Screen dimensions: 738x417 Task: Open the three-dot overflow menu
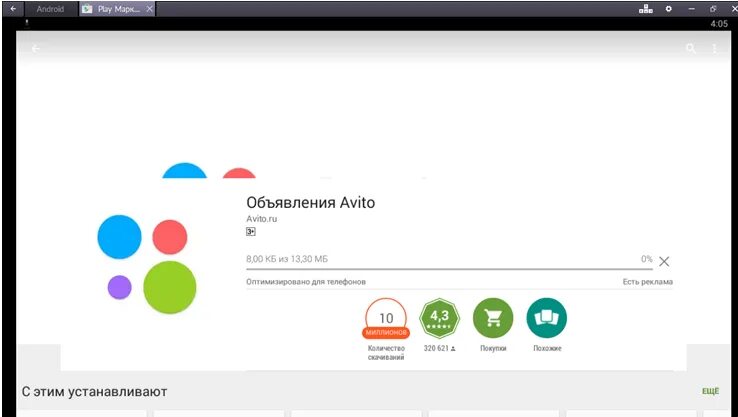[714, 48]
